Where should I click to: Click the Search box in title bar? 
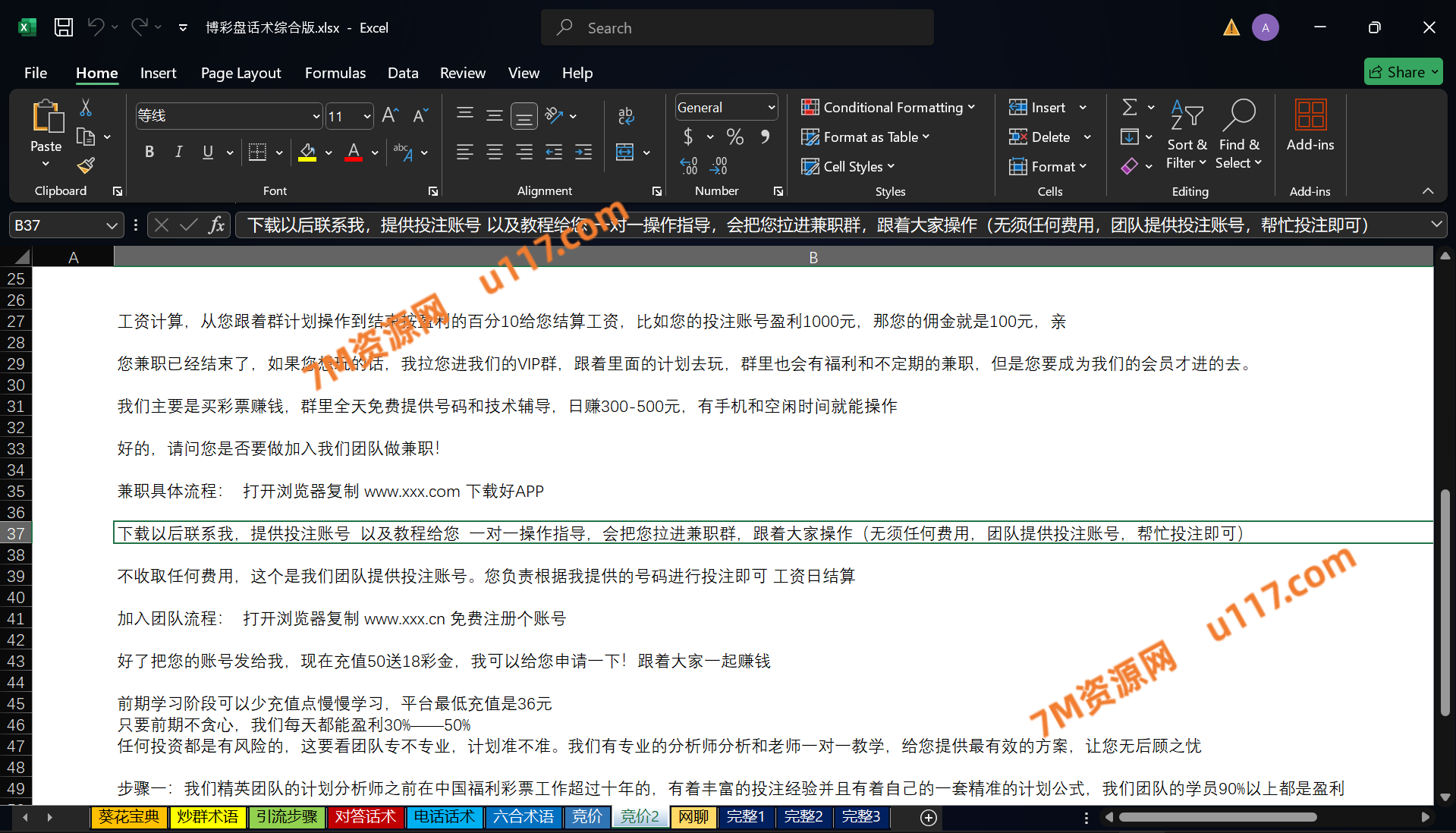(x=737, y=28)
